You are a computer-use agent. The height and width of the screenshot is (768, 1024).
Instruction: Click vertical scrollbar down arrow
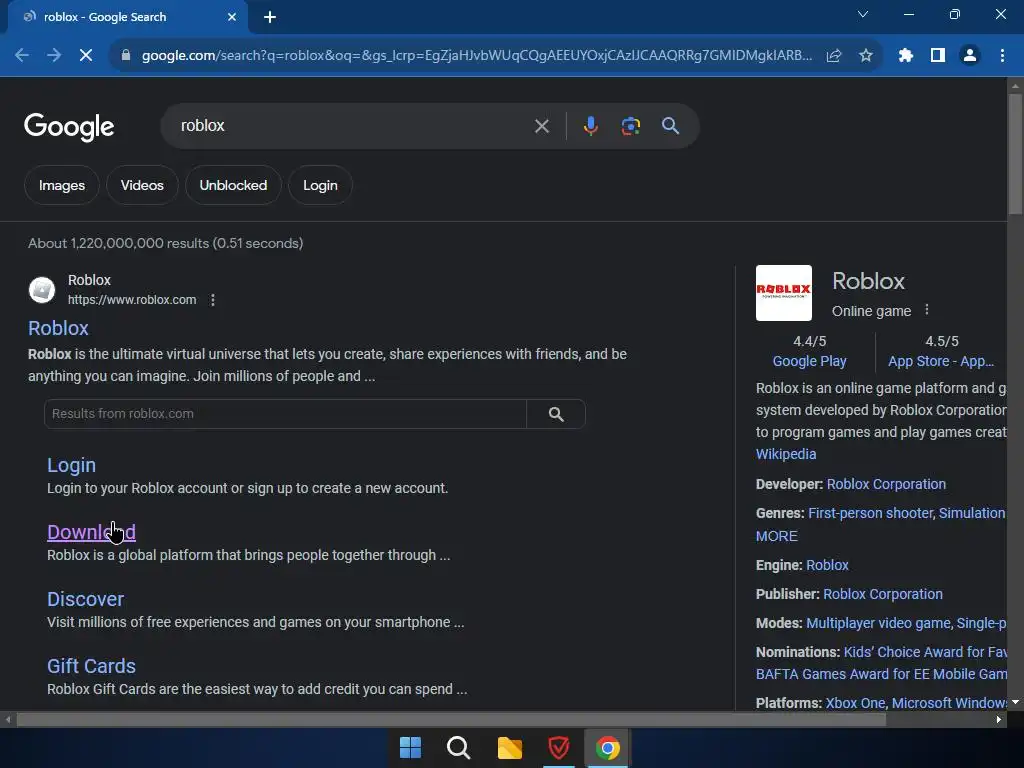point(1015,702)
